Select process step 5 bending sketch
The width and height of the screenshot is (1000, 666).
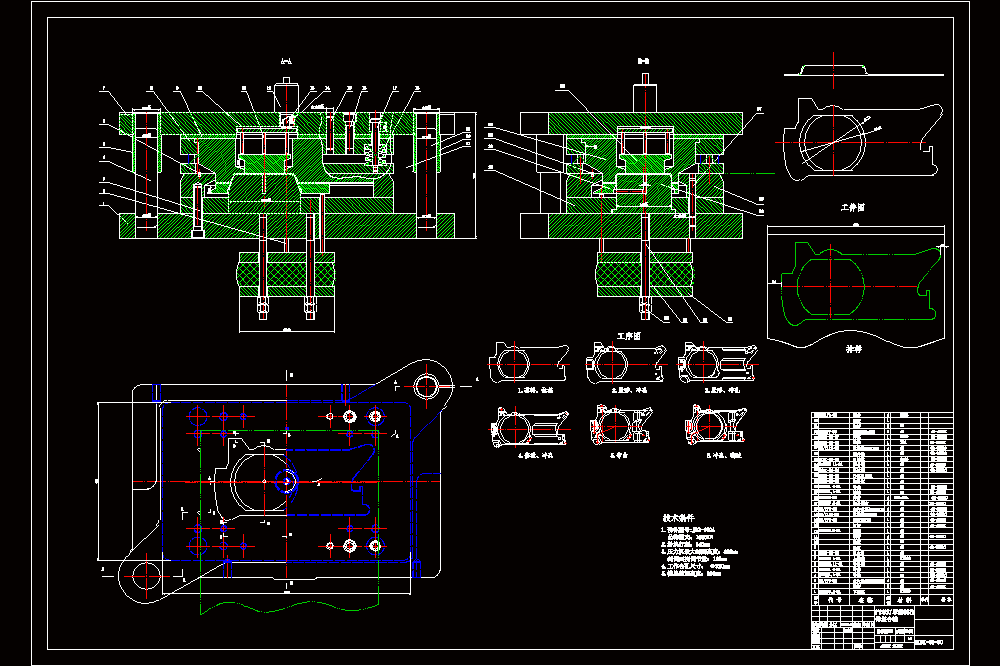(621, 426)
